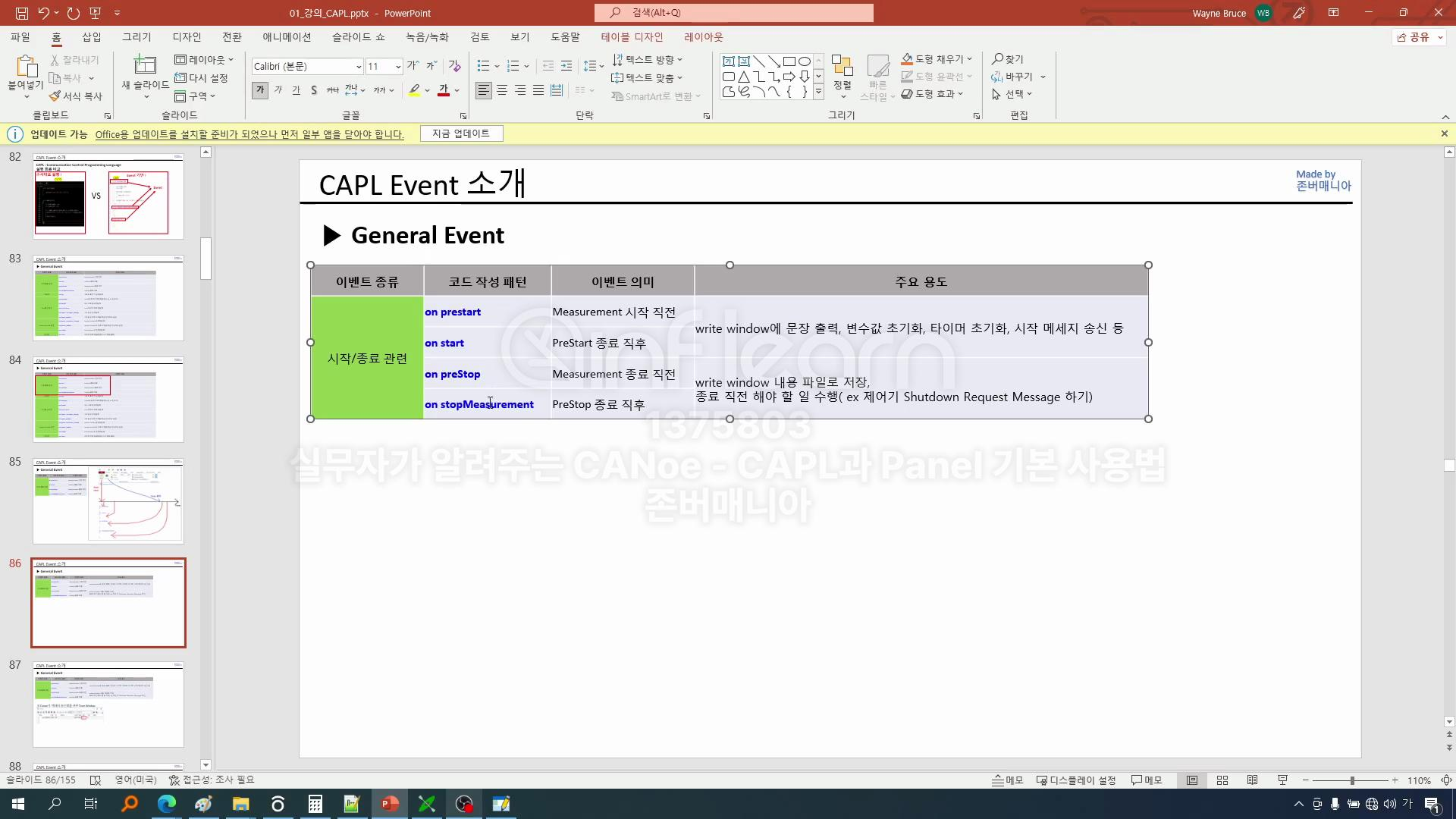Toggle italic formatting

point(278,90)
